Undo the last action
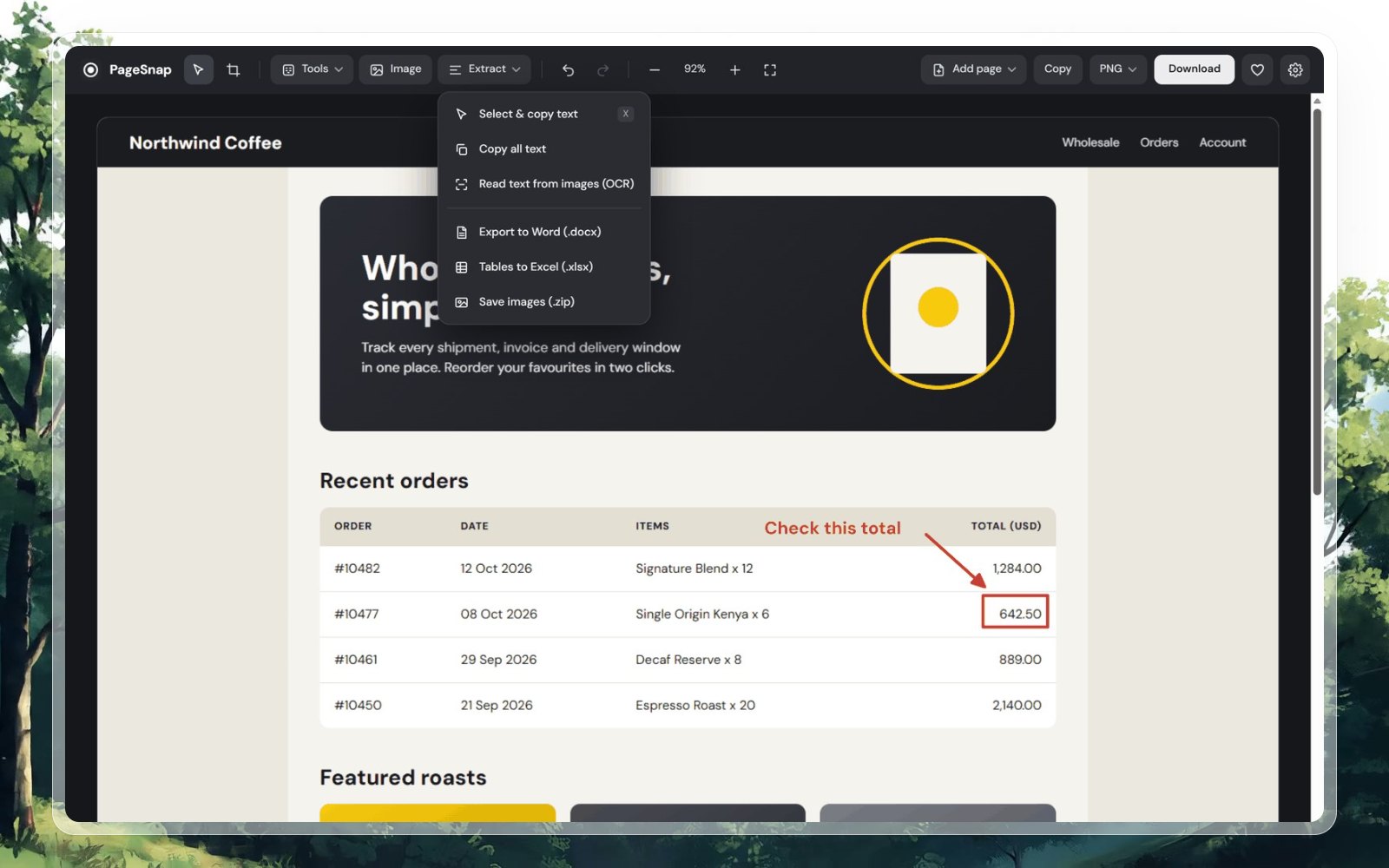This screenshot has height=868, width=1389. (568, 69)
